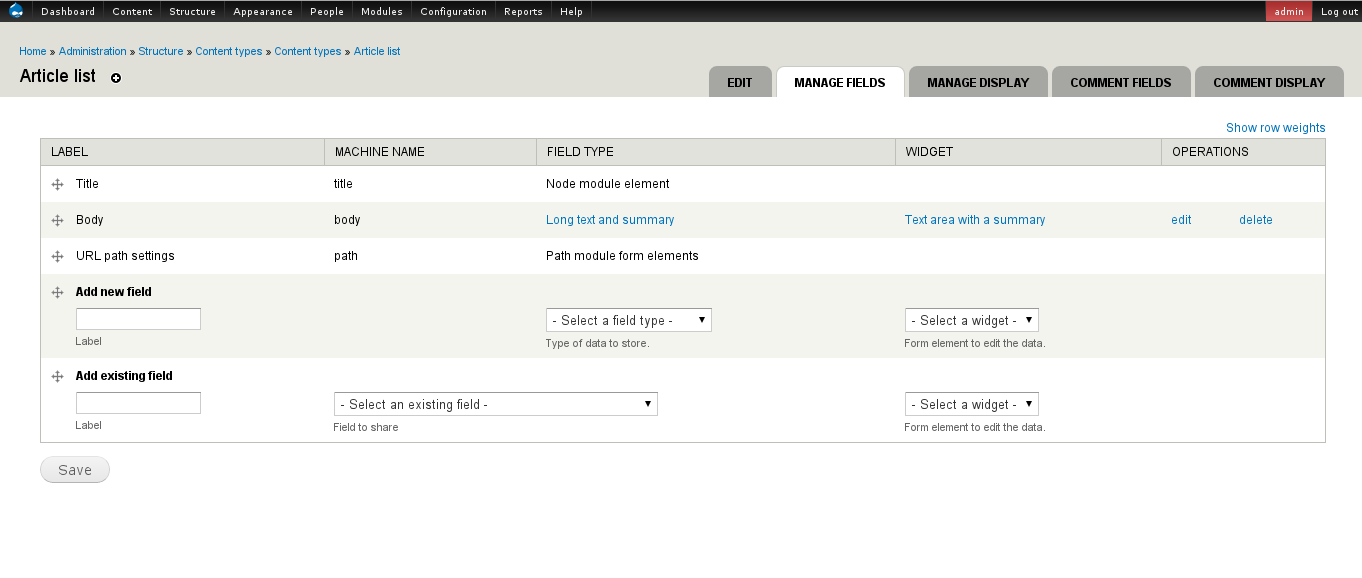The height and width of the screenshot is (578, 1362).
Task: Open the Comment Fields tab
Action: [x=1121, y=82]
